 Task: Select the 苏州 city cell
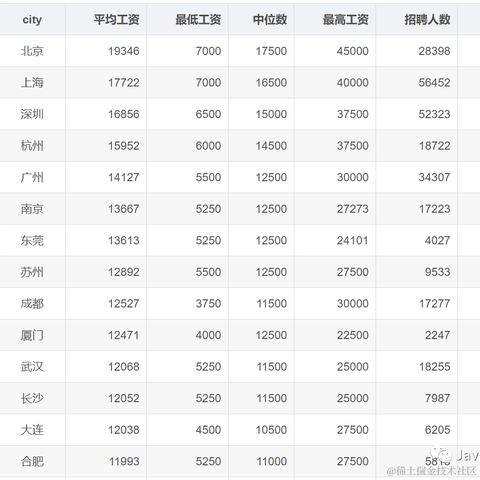32,272
